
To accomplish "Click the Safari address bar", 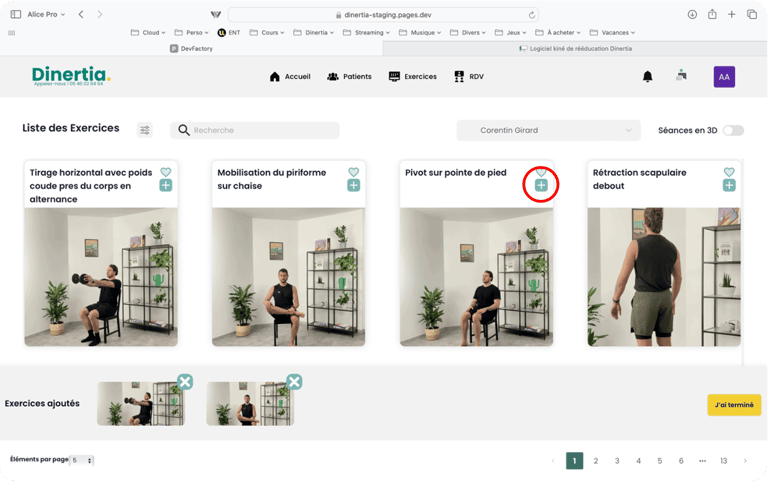I will click(x=384, y=15).
